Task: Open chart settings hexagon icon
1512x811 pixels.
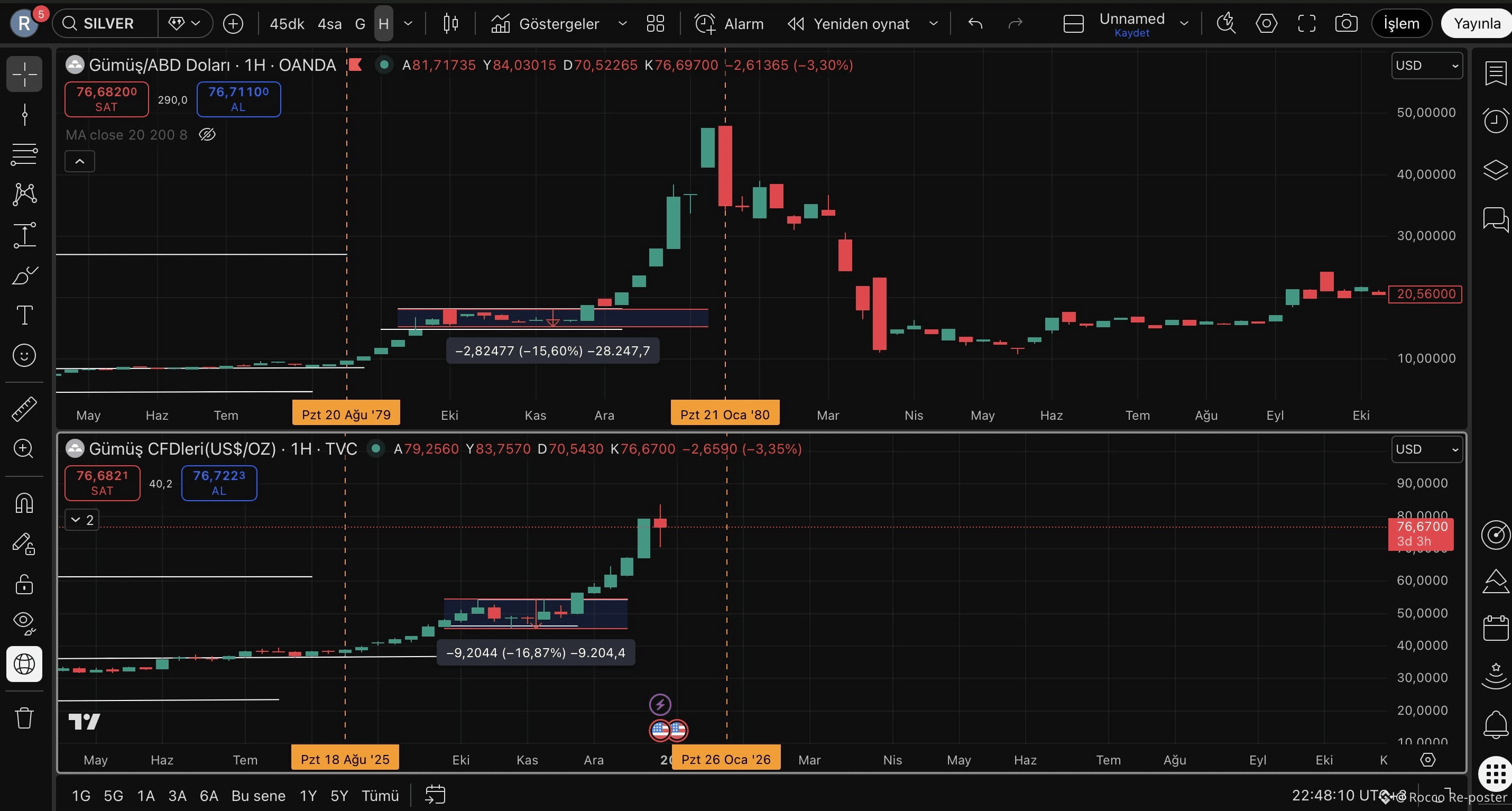Action: coord(1266,23)
